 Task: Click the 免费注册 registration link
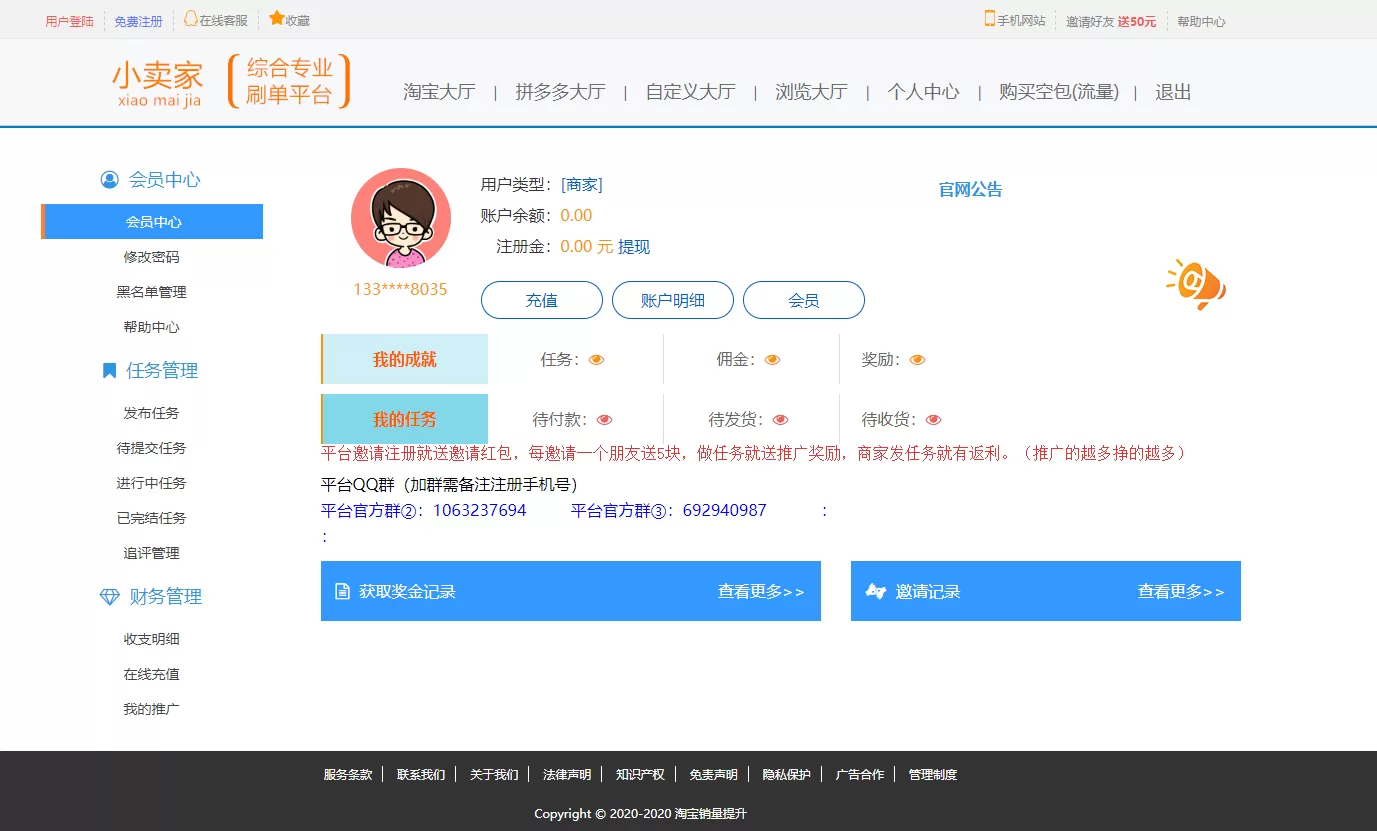[138, 20]
